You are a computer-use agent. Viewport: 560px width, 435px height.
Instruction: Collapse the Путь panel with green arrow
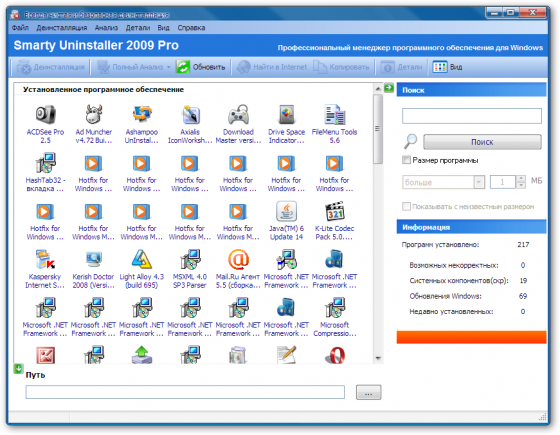(18, 368)
